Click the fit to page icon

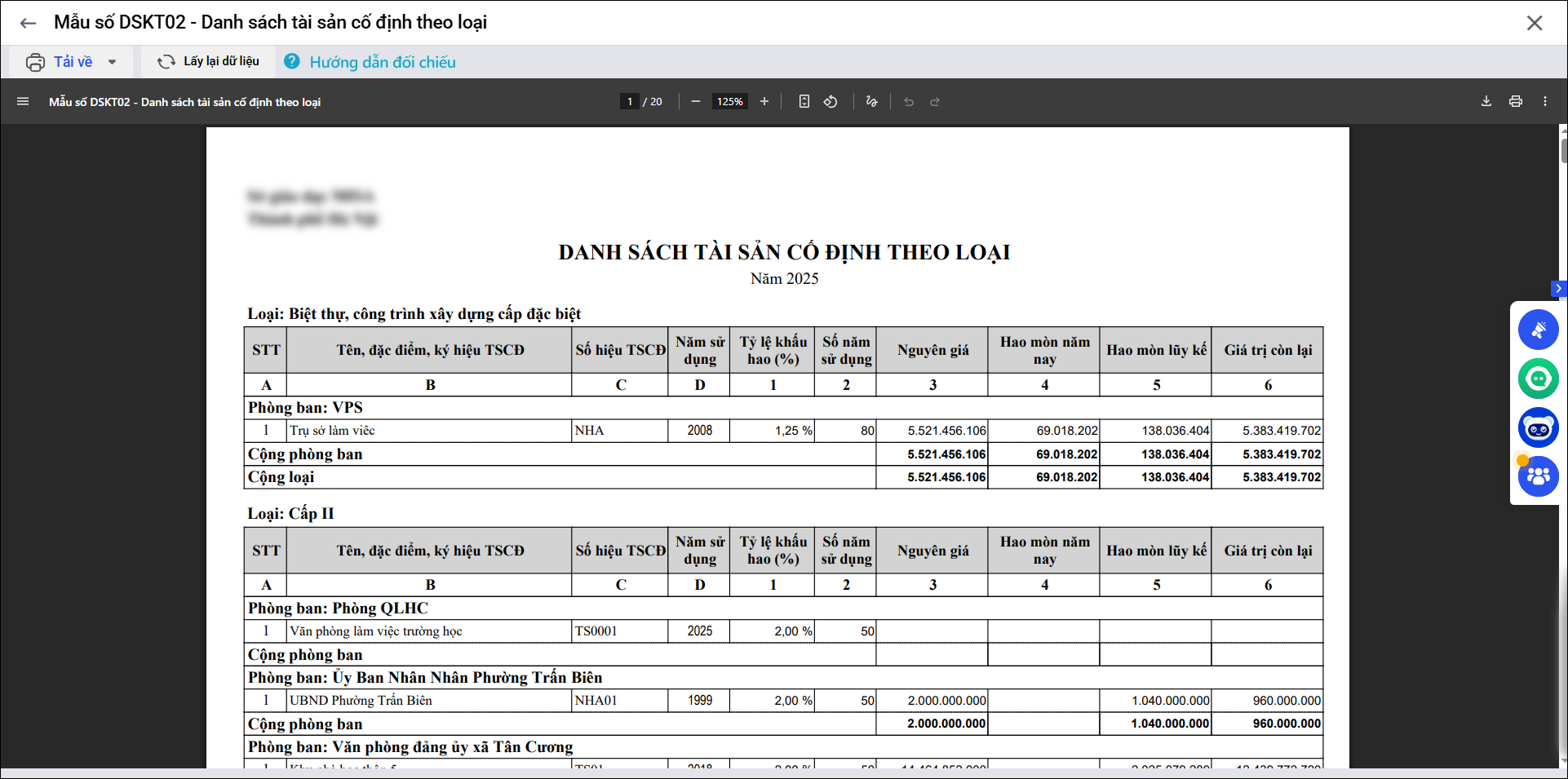coord(804,102)
